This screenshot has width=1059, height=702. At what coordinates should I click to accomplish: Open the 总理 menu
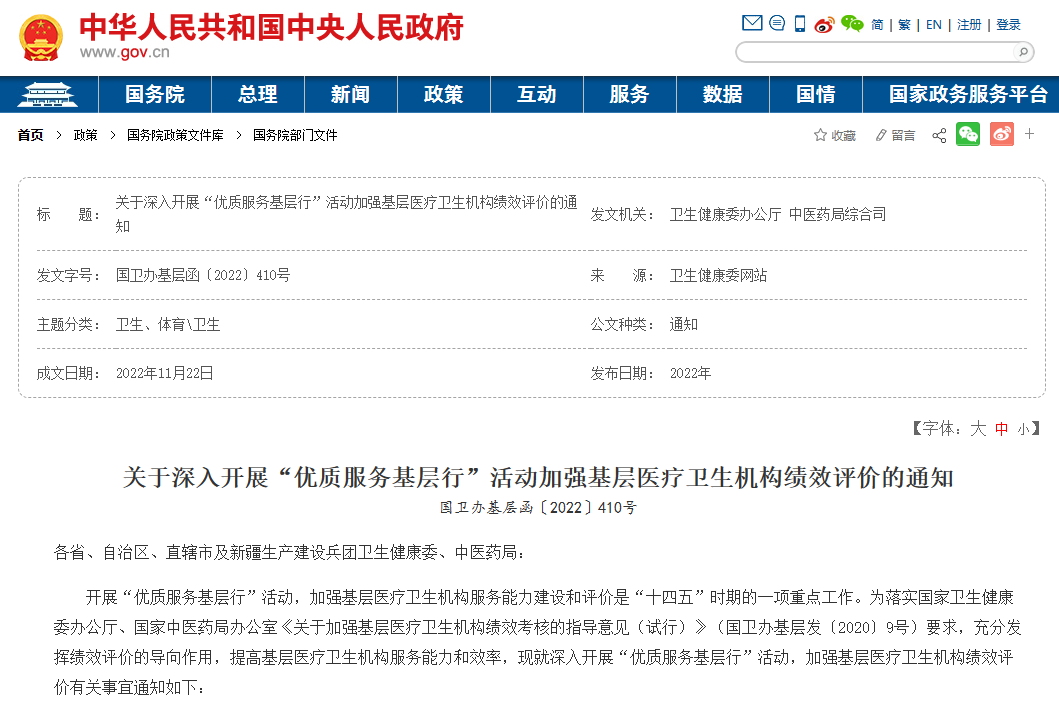click(x=257, y=95)
